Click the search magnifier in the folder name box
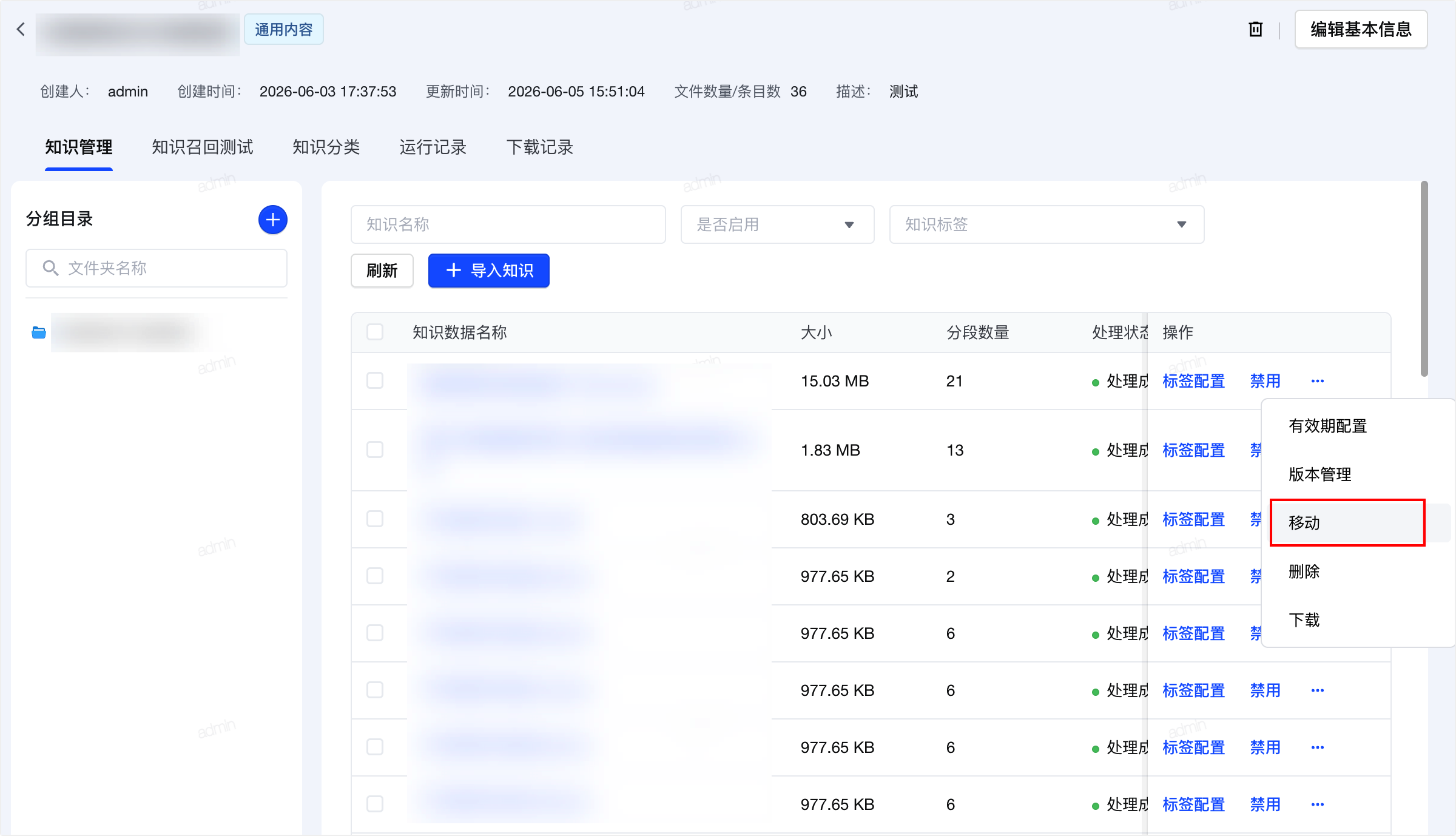This screenshot has height=836, width=1456. pyautogui.click(x=50, y=268)
